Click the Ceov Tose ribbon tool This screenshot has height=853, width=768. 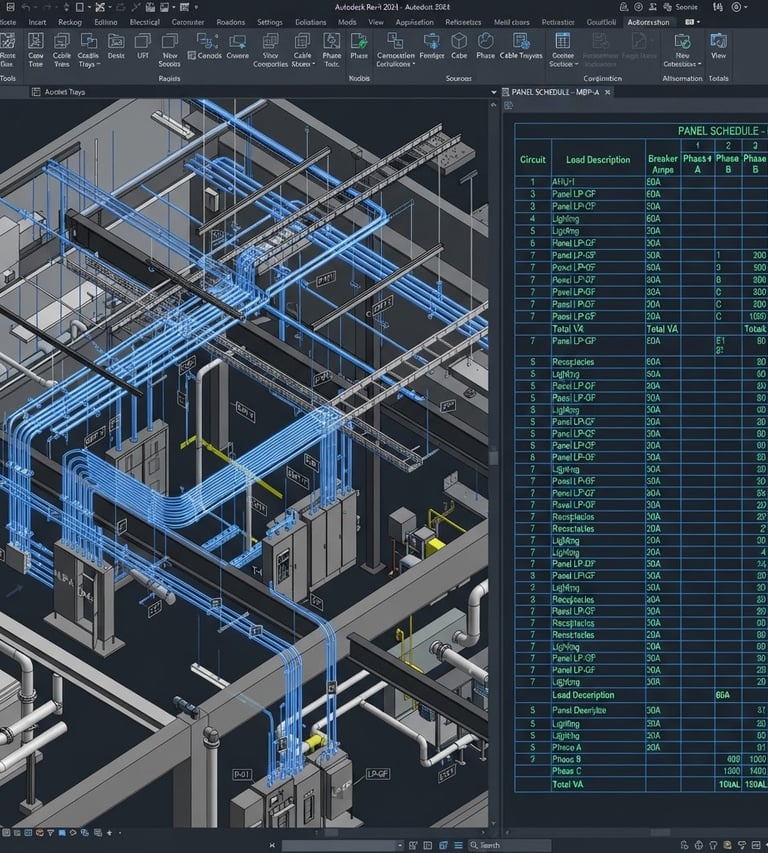[x=35, y=50]
